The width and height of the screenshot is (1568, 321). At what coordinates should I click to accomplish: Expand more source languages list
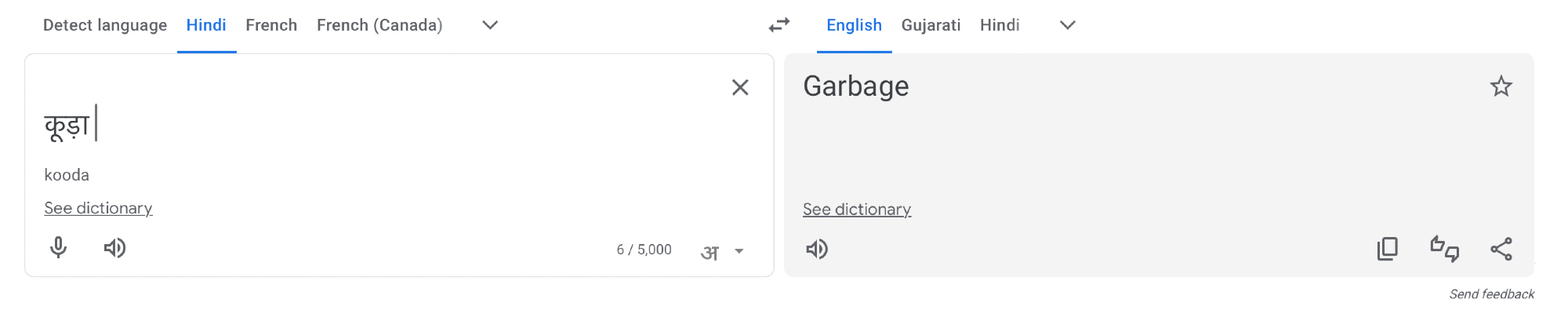[x=490, y=25]
